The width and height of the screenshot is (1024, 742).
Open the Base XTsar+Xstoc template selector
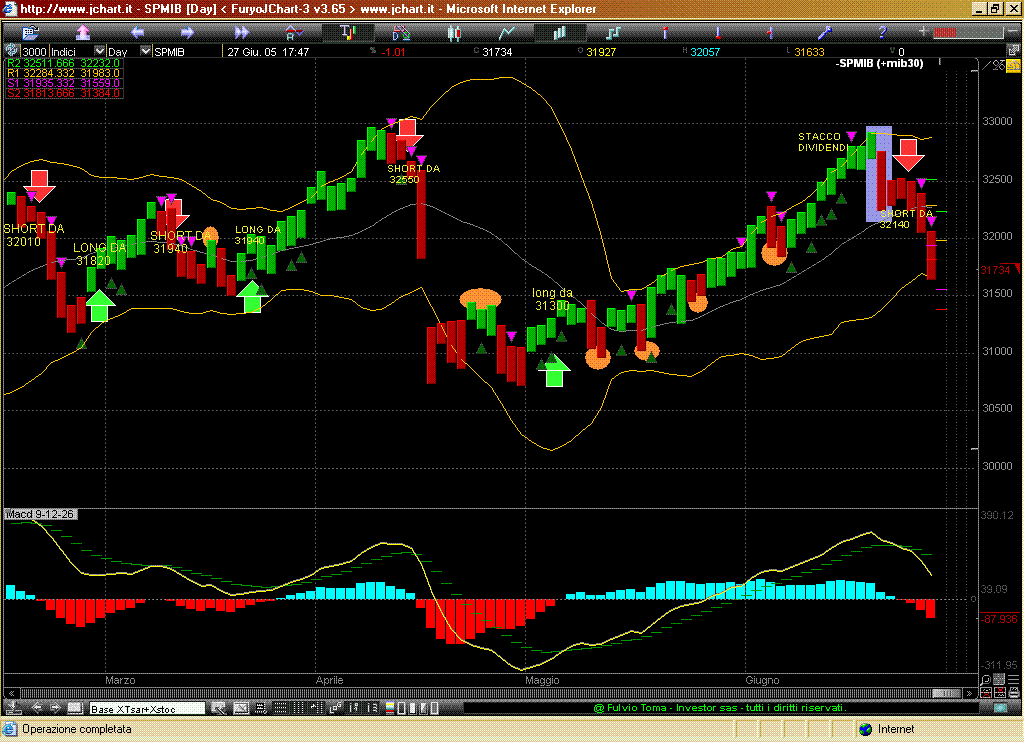click(147, 708)
